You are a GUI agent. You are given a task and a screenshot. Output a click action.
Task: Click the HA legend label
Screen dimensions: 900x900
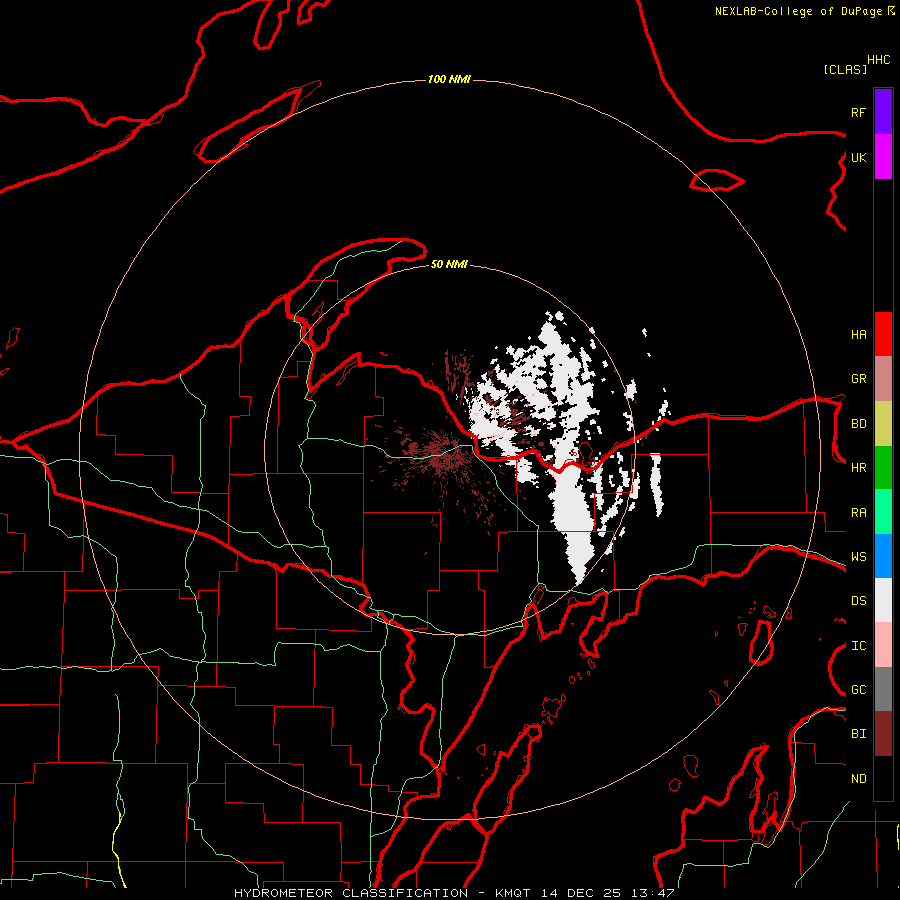(x=858, y=334)
